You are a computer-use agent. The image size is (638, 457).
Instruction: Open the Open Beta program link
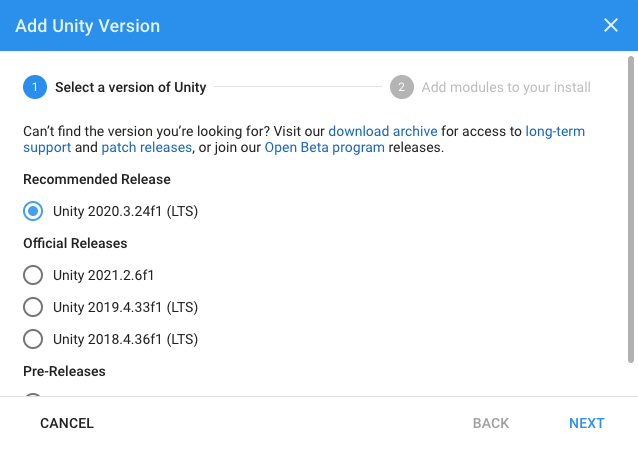(x=324, y=147)
